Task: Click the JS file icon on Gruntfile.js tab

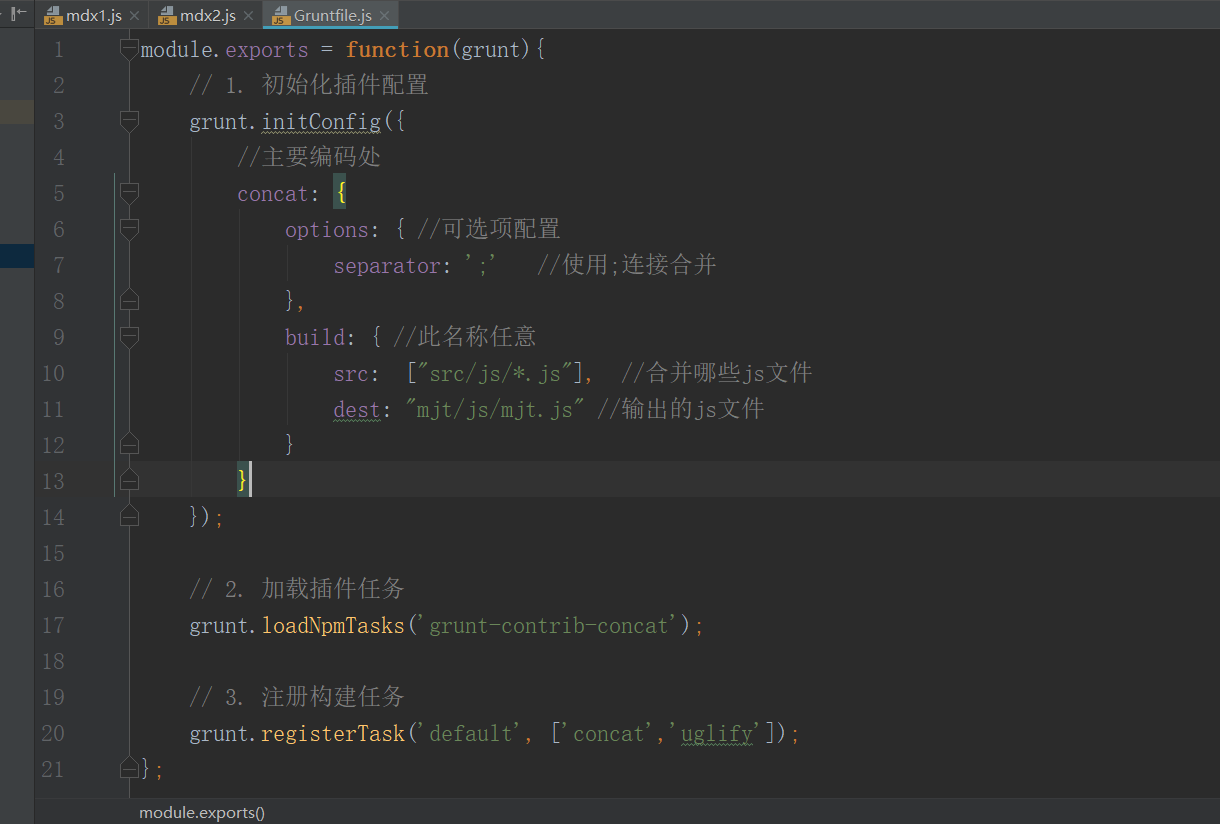Action: tap(281, 16)
